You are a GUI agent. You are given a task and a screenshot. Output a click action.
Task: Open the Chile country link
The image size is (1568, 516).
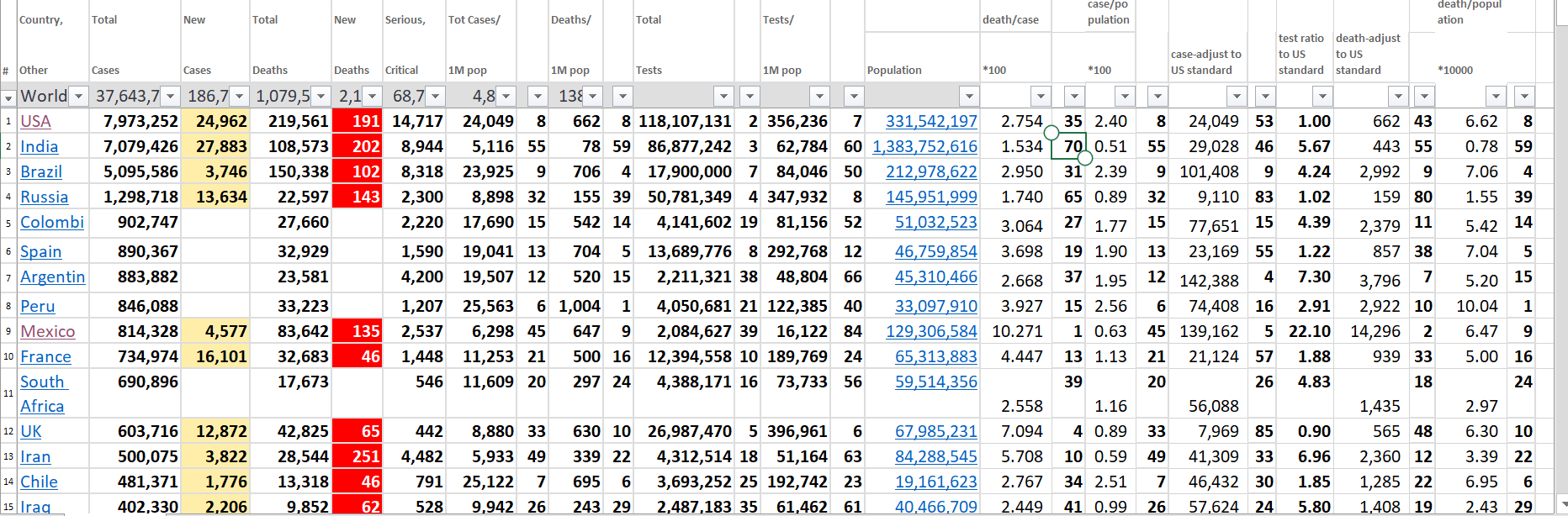[x=39, y=482]
